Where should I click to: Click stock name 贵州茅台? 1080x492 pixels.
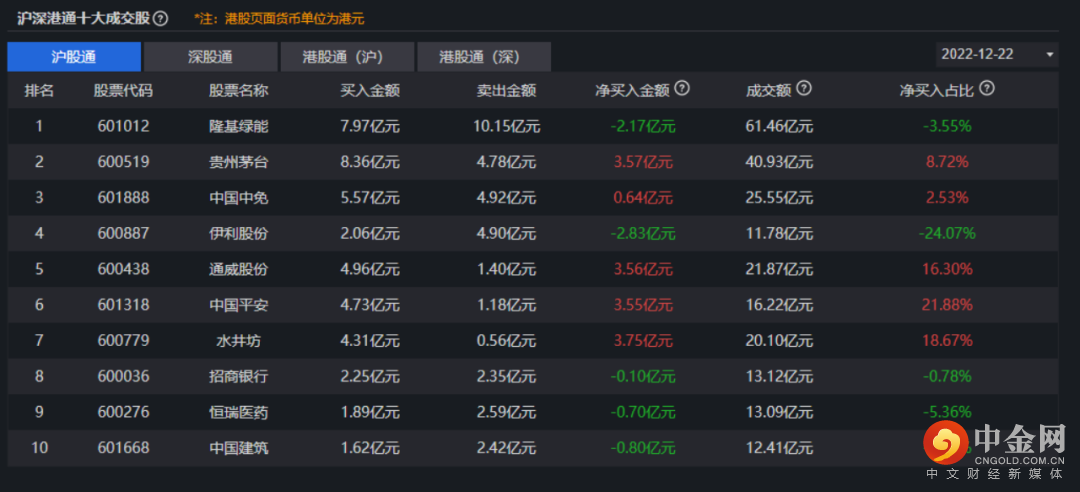click(x=238, y=162)
